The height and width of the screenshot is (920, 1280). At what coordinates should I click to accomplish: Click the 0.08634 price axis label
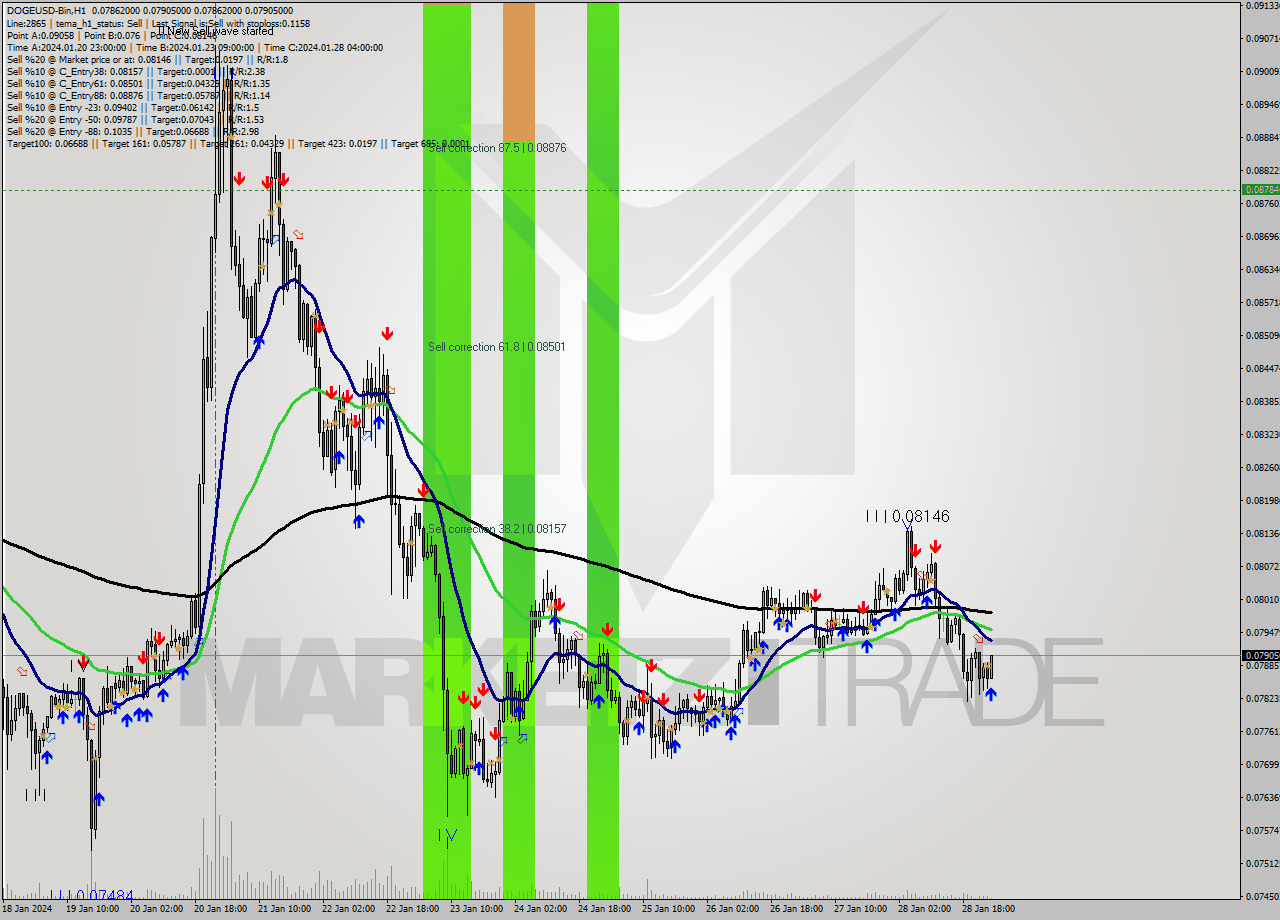click(x=1261, y=269)
